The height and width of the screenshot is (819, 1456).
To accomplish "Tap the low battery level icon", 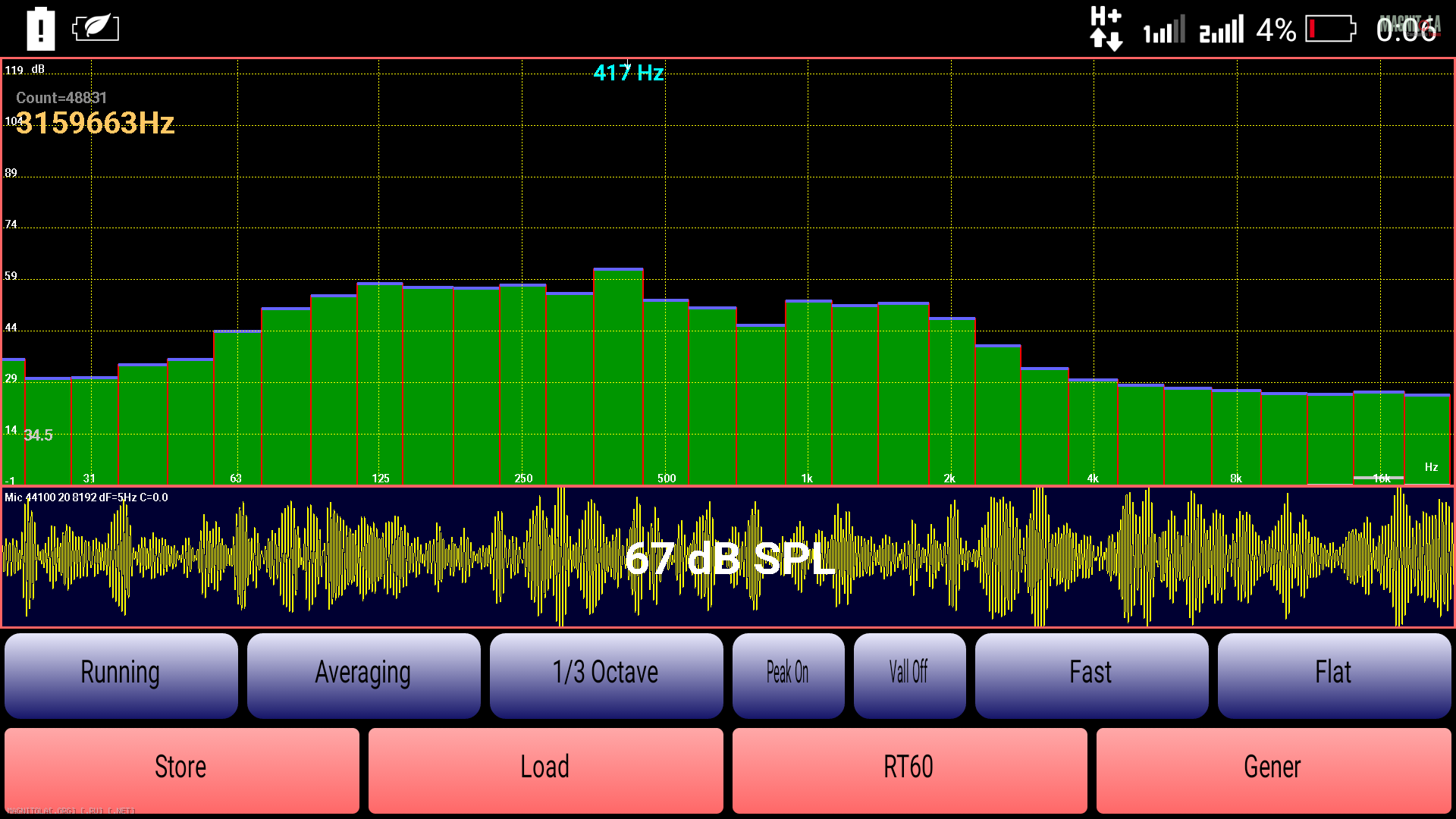I will 1331,30.
